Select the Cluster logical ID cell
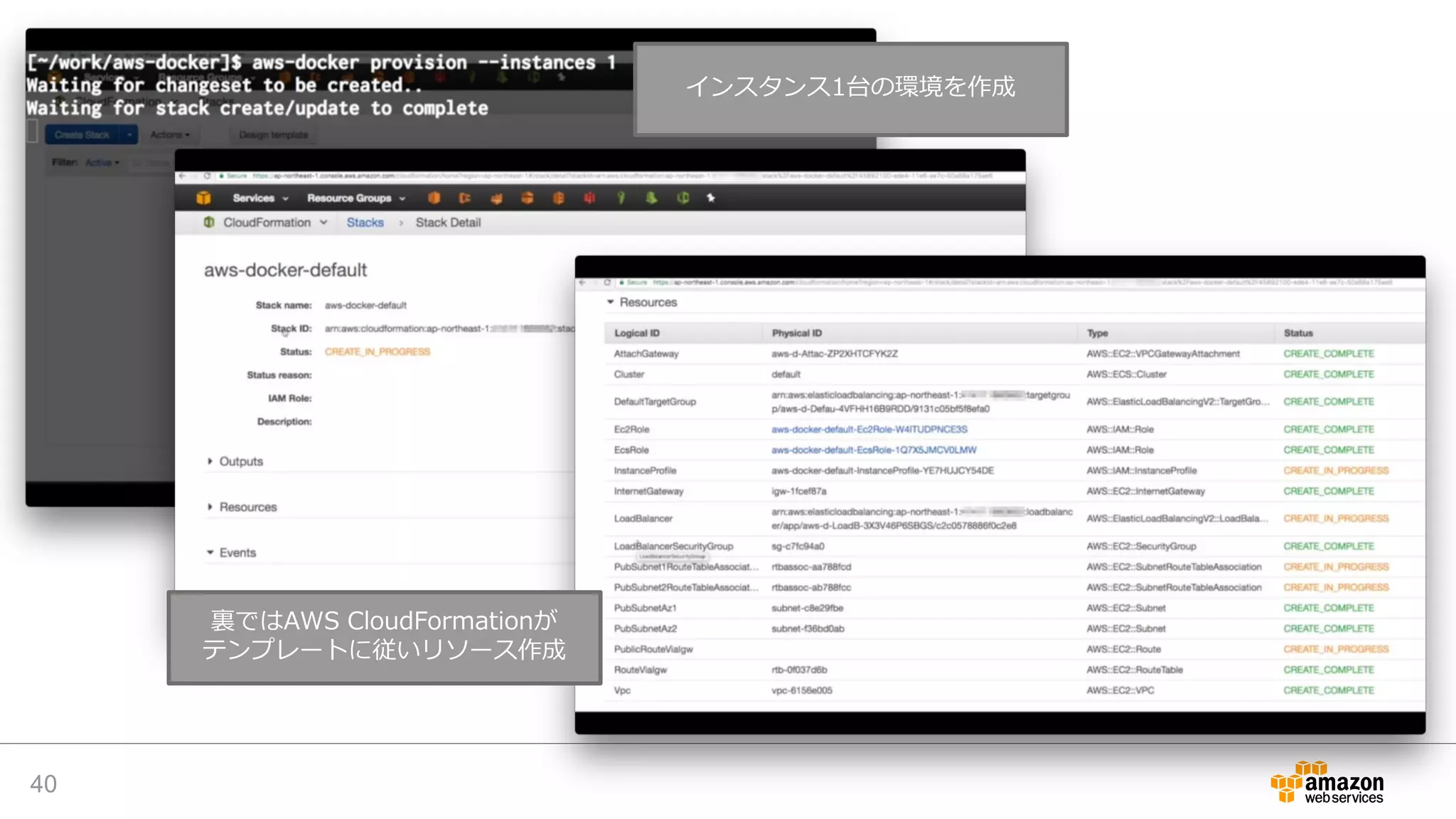Screen dimensions: 1456x819 pyautogui.click(x=629, y=374)
